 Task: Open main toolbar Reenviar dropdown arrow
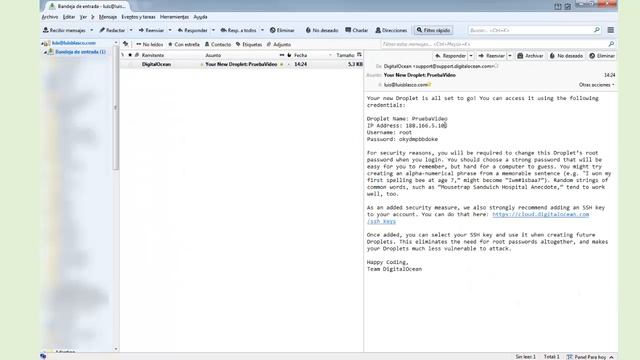[x=170, y=30]
